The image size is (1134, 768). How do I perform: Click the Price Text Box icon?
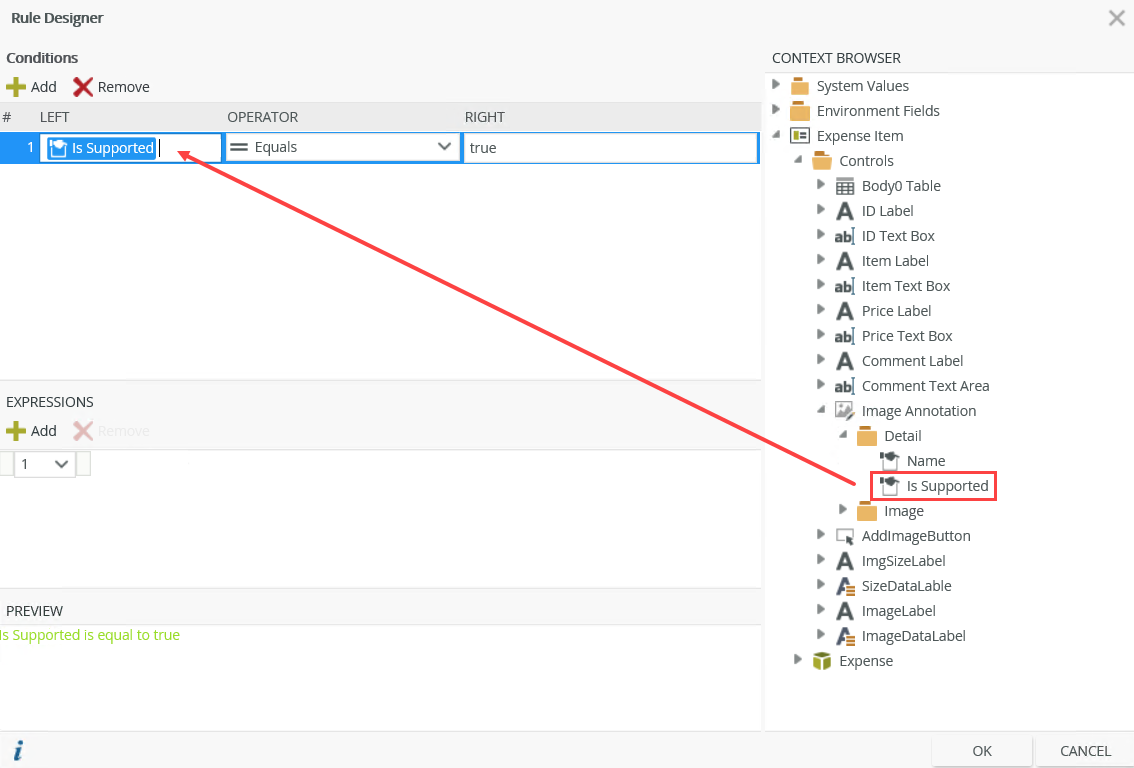click(844, 336)
